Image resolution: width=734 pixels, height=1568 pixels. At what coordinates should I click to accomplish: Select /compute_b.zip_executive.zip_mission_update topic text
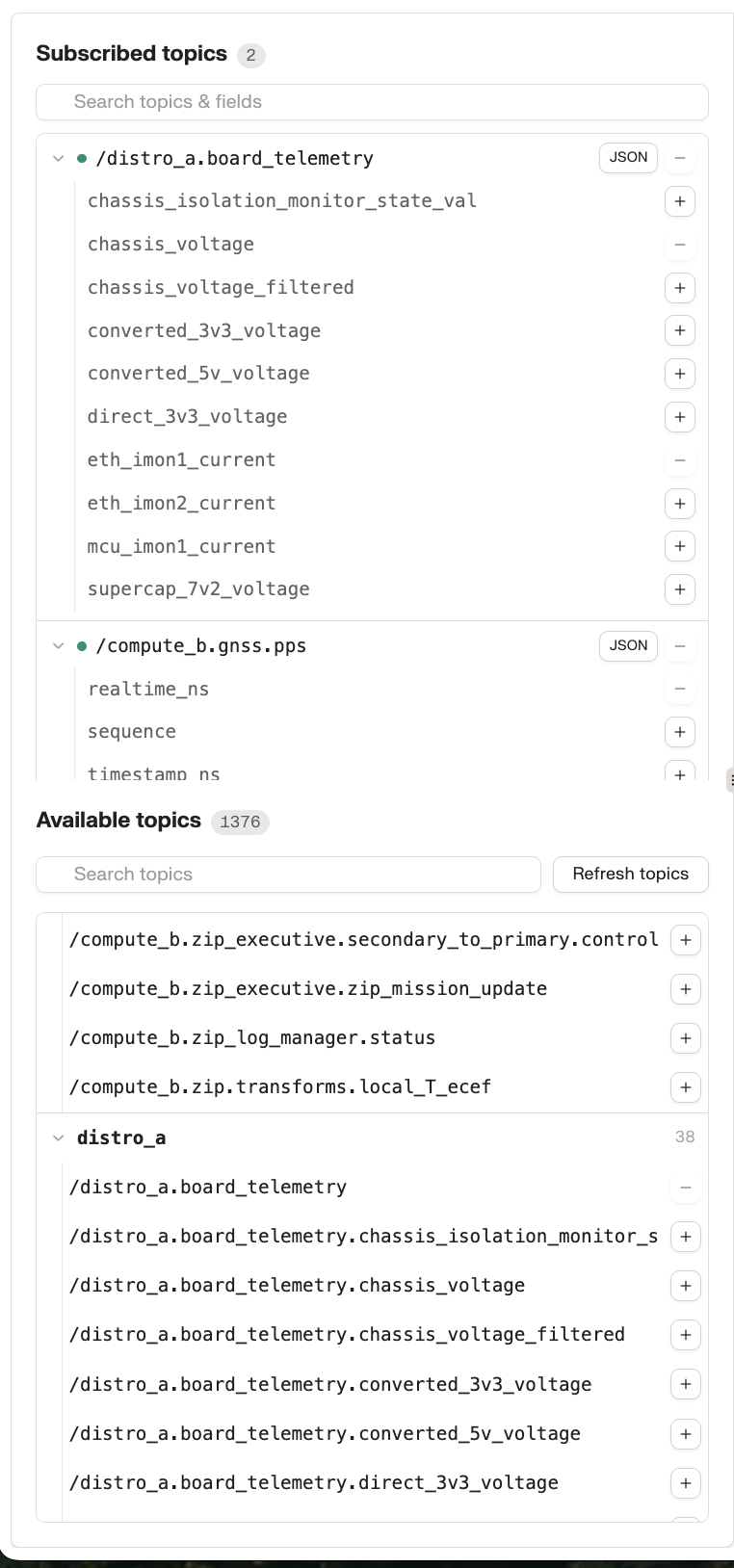coord(308,989)
